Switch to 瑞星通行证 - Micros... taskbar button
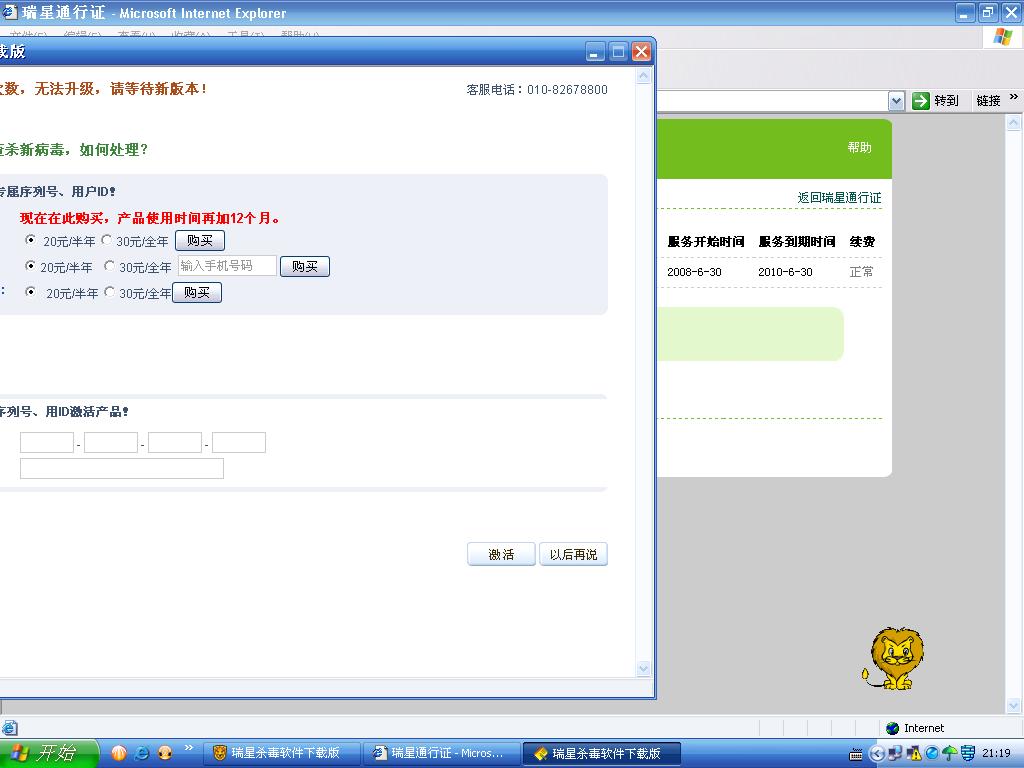The height and width of the screenshot is (768, 1024). pos(442,753)
